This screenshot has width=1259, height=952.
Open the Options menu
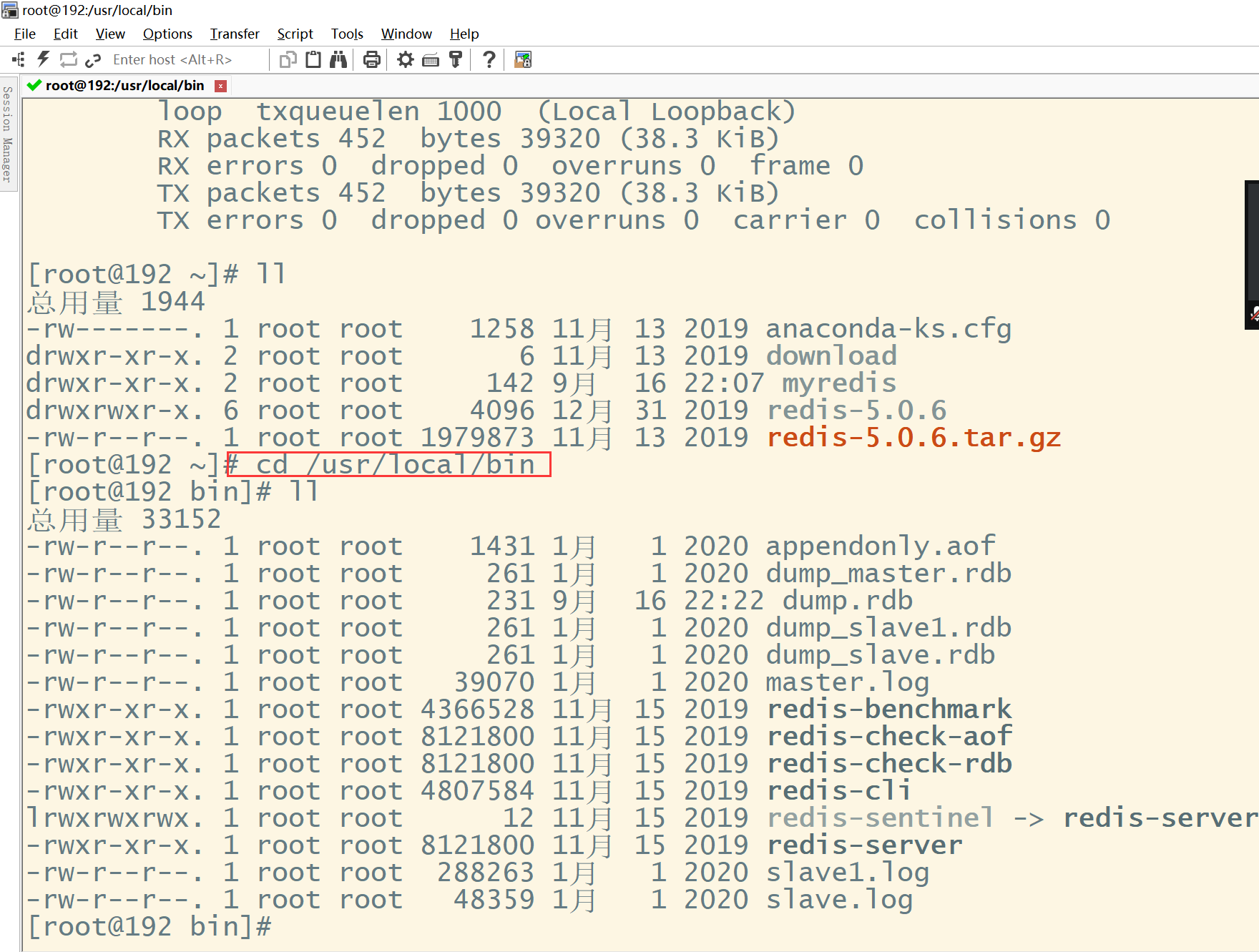pyautogui.click(x=167, y=34)
